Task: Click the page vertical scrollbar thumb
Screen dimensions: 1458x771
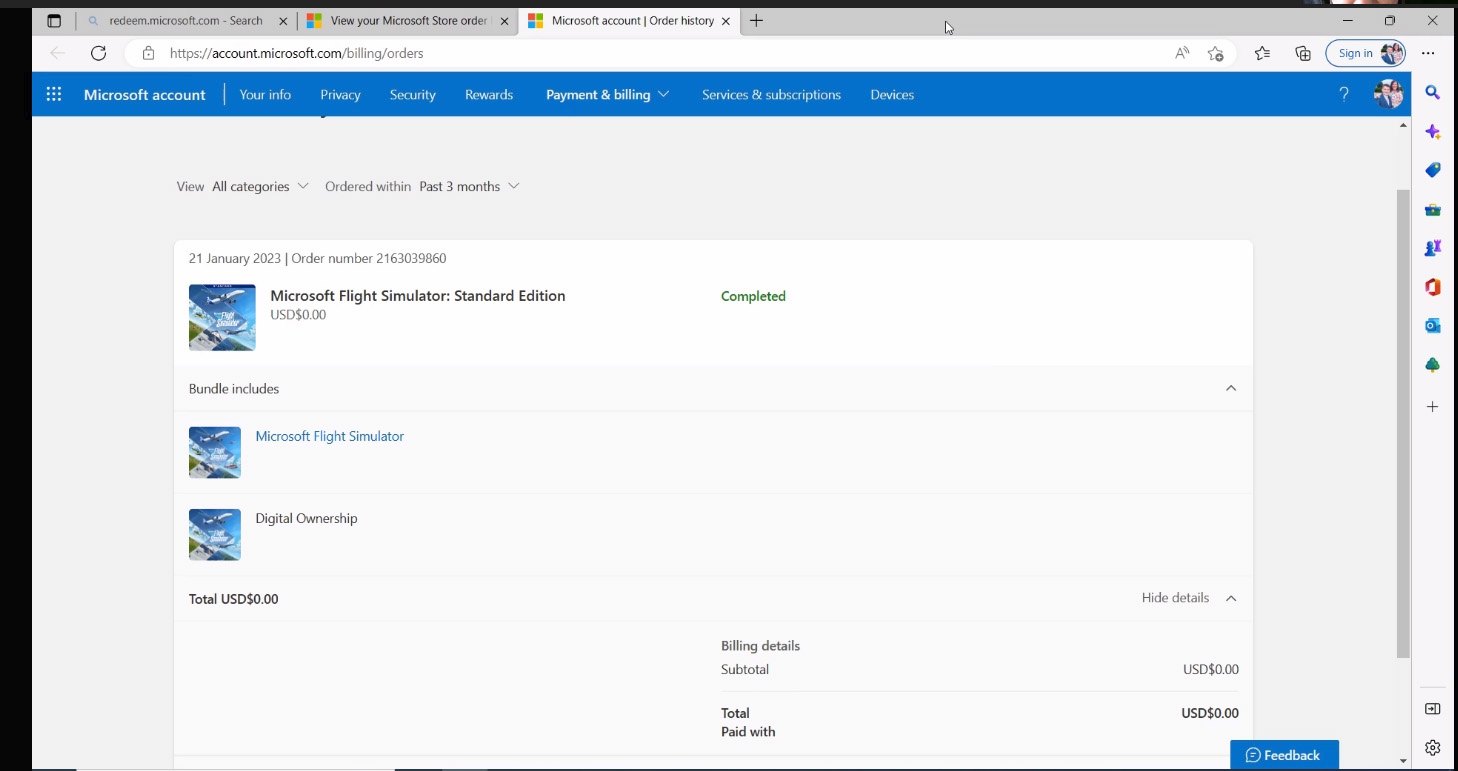Action: (x=1402, y=422)
